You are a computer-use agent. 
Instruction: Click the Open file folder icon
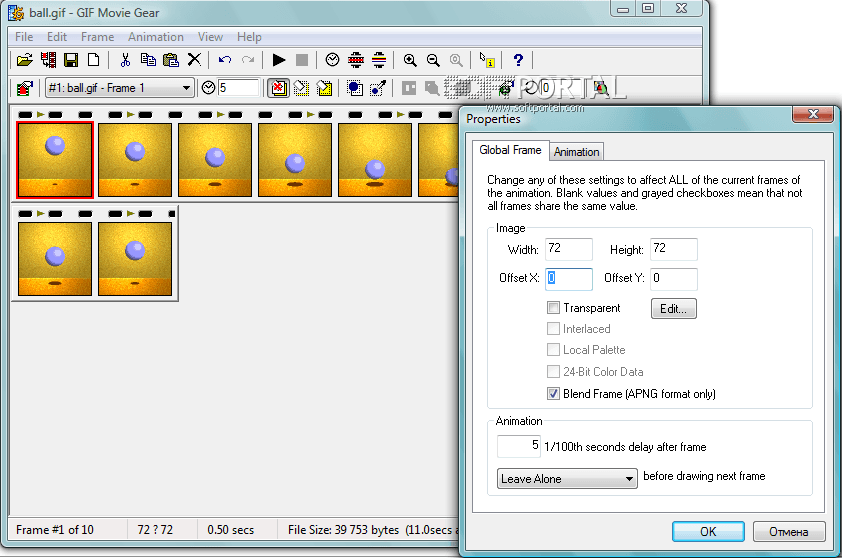tap(24, 60)
